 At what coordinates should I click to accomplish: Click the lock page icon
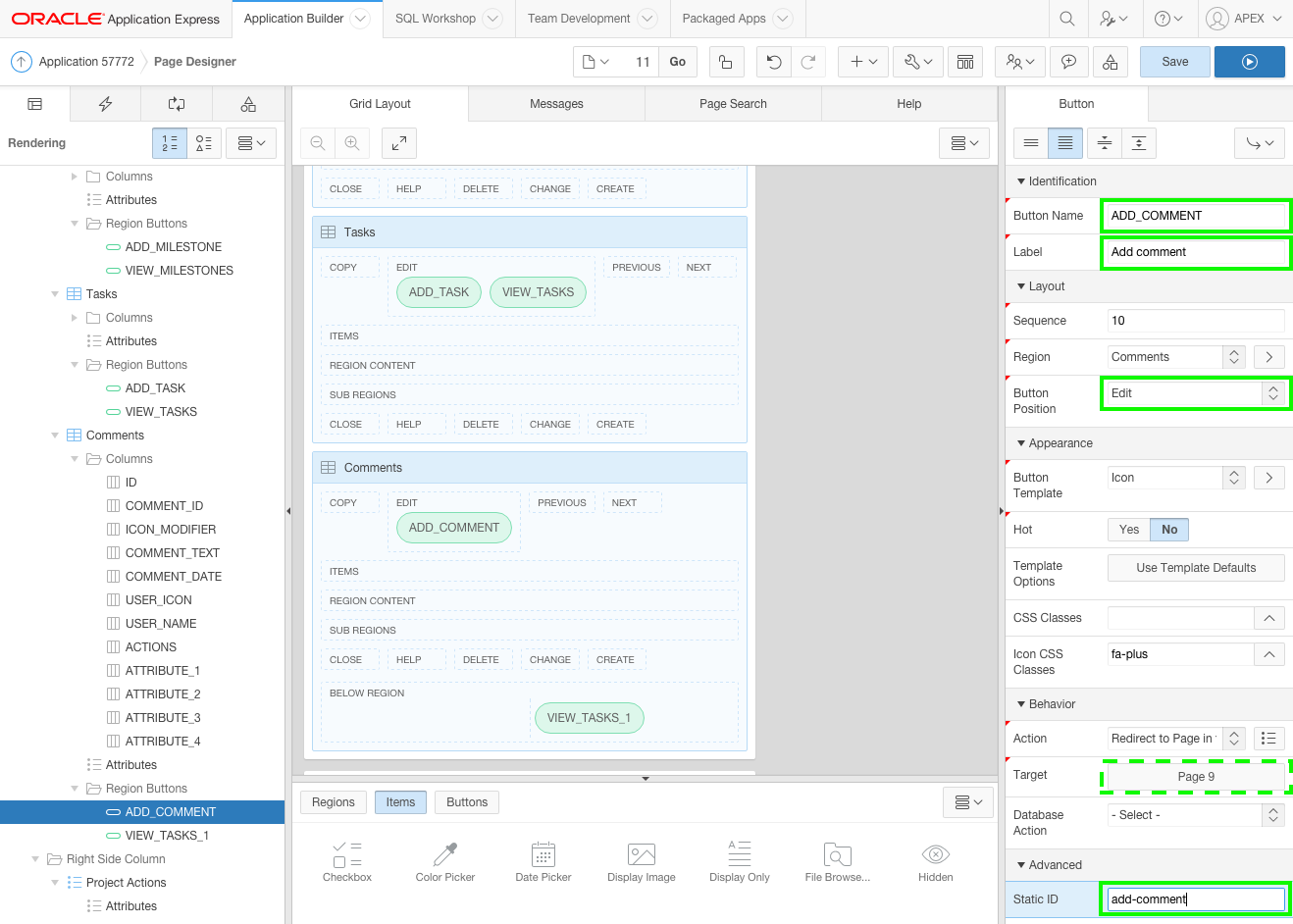(x=726, y=62)
